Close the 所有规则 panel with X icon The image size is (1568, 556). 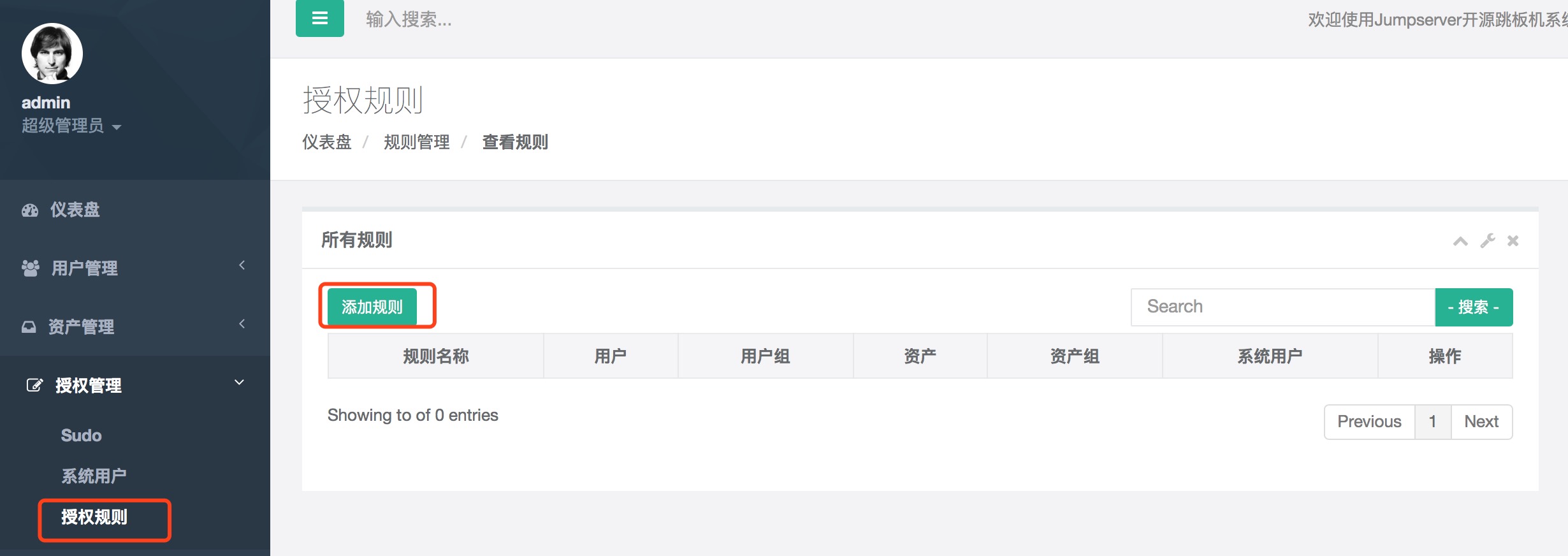1513,241
